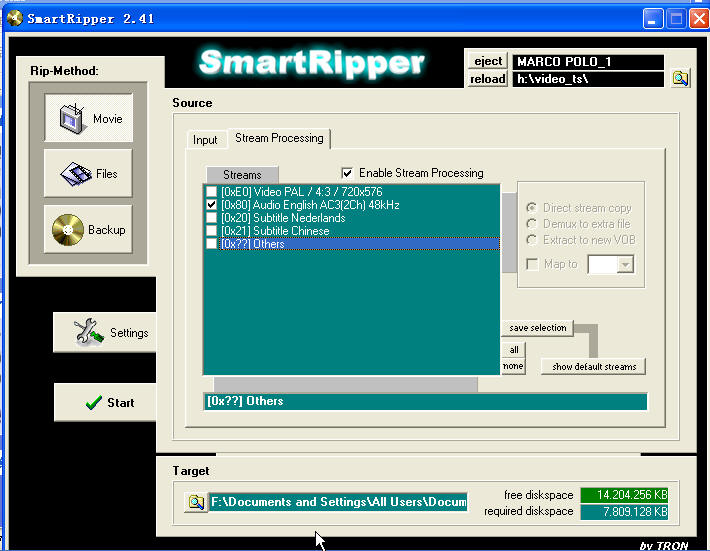This screenshot has height=551, width=710.
Task: Click the vertical scrollbar beside streams list
Action: pos(509,233)
